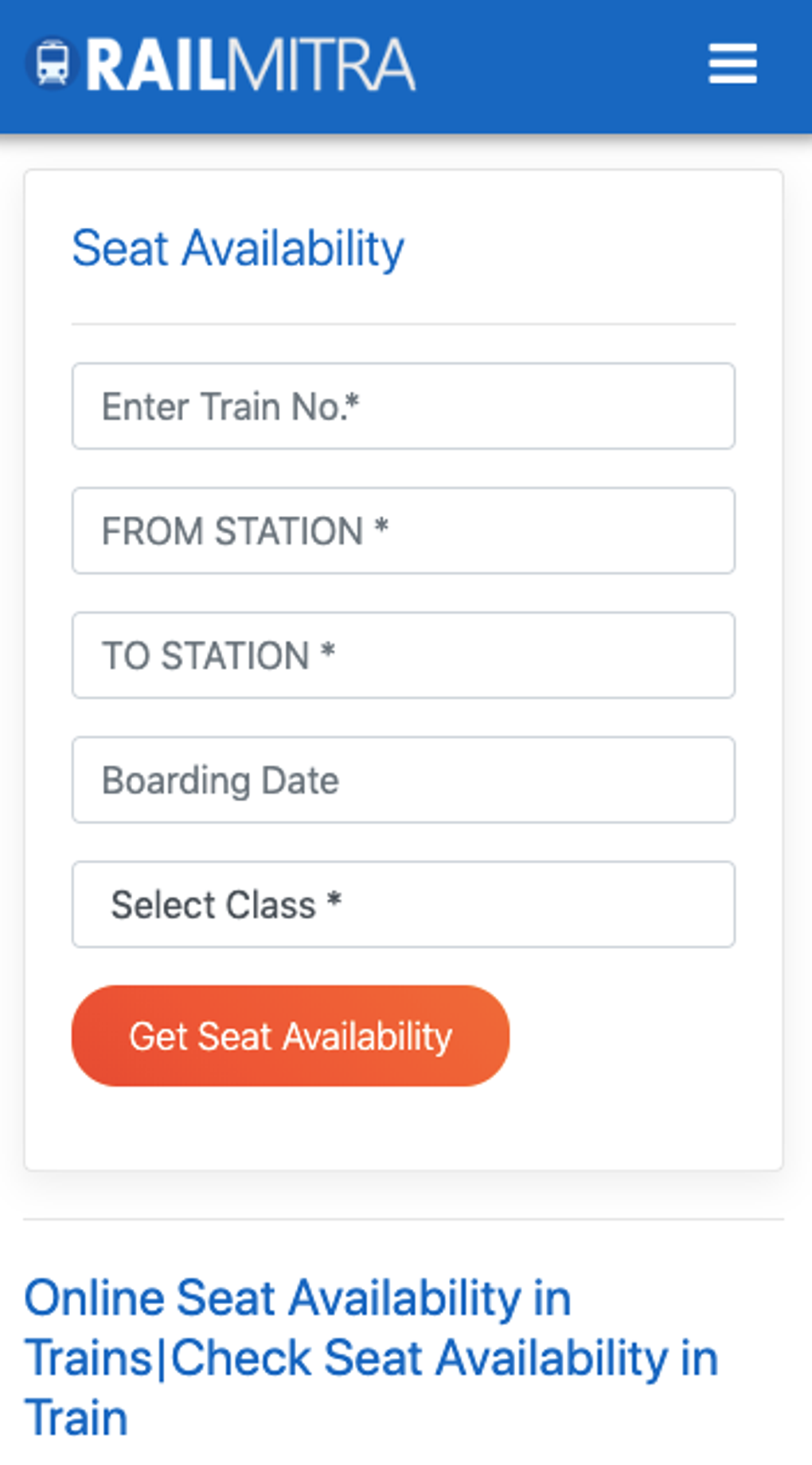The image size is (812, 1465).
Task: Click the blue header bar background
Action: [x=557, y=64]
